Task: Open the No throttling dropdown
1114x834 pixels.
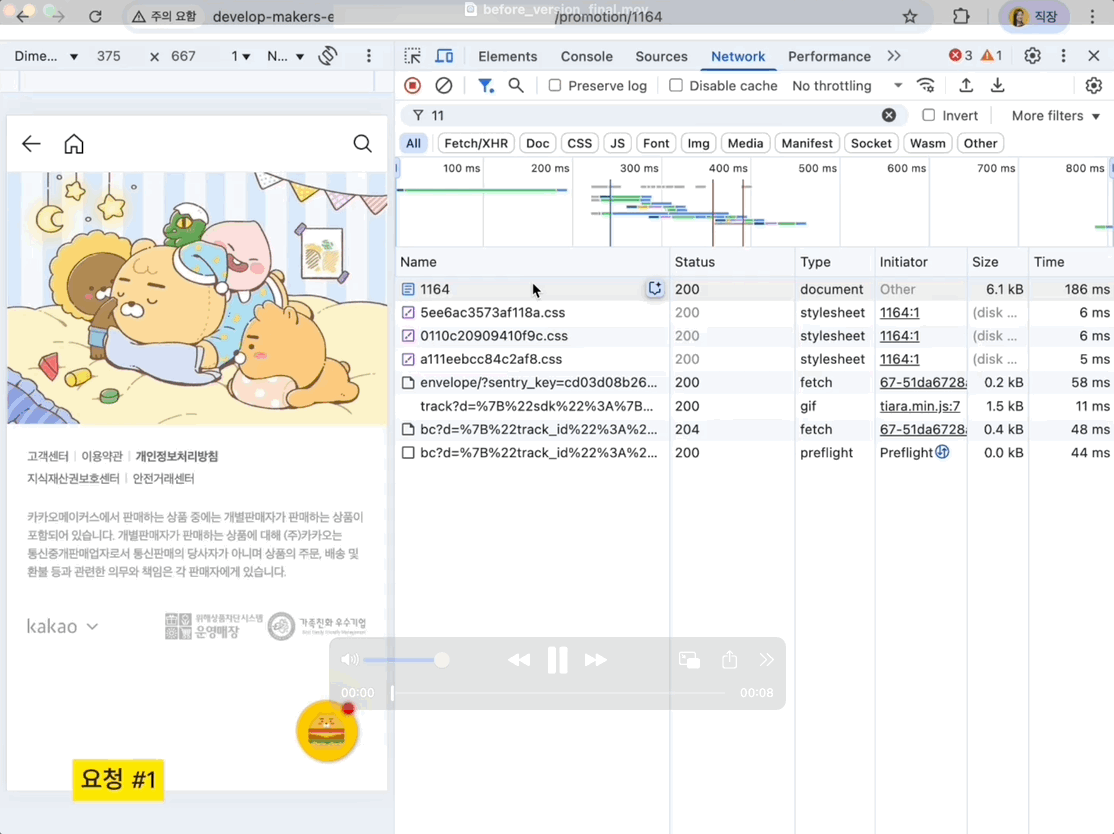Action: pos(847,86)
